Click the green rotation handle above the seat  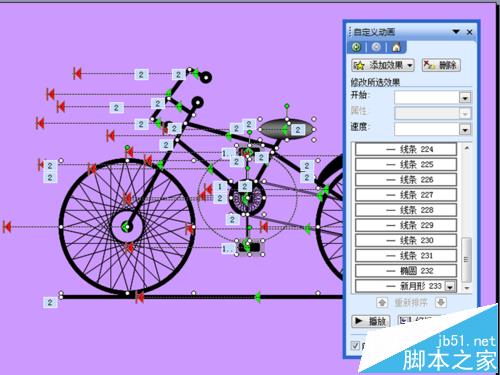pyautogui.click(x=287, y=106)
